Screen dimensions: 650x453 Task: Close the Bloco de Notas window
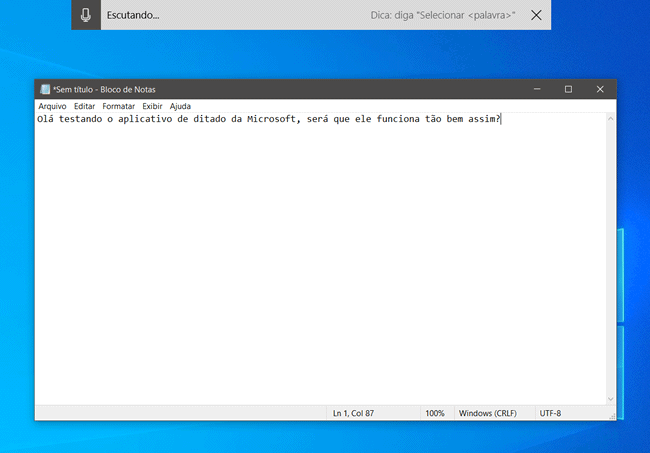click(x=600, y=89)
